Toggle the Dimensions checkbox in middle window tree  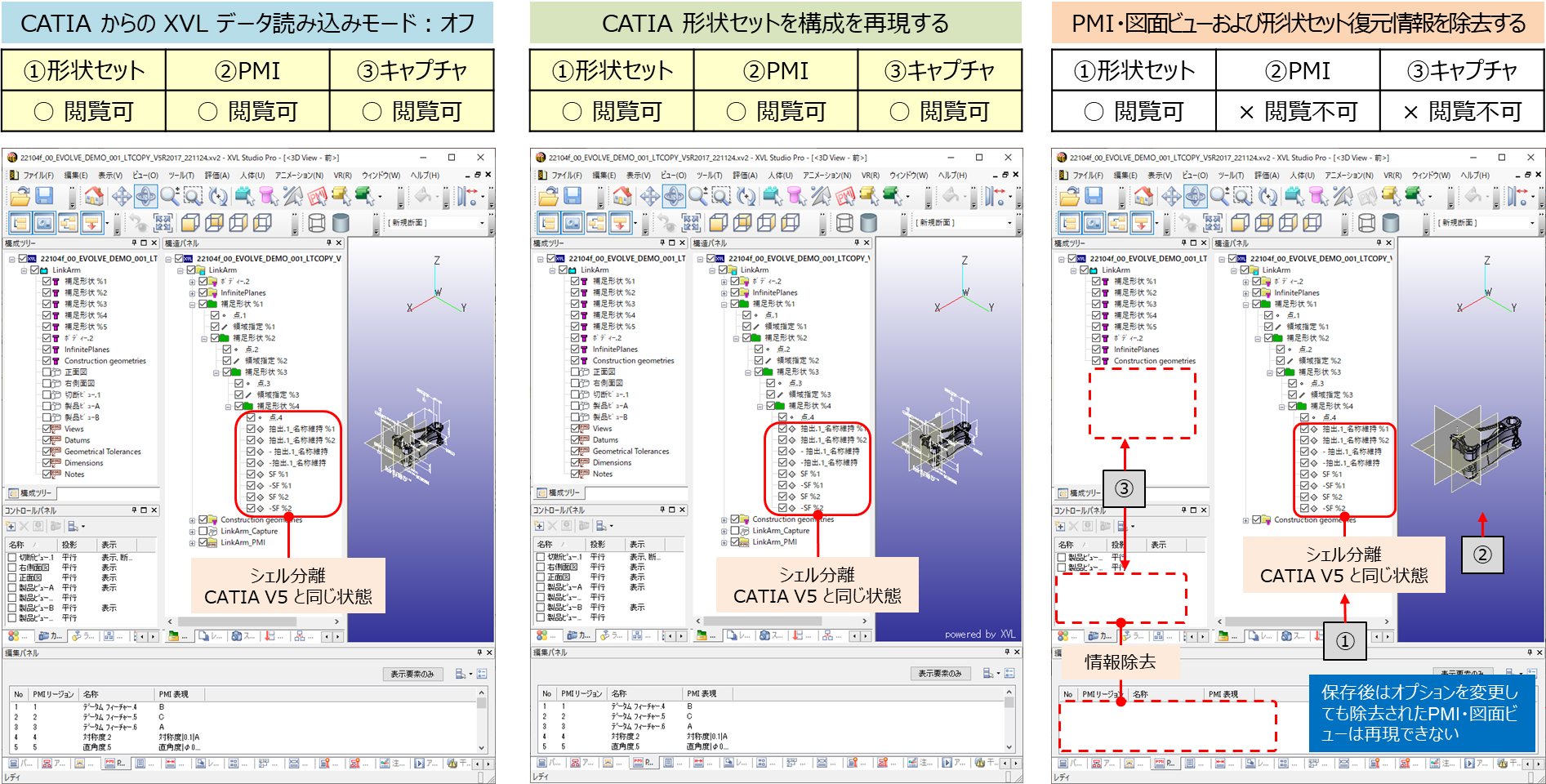pos(575,463)
